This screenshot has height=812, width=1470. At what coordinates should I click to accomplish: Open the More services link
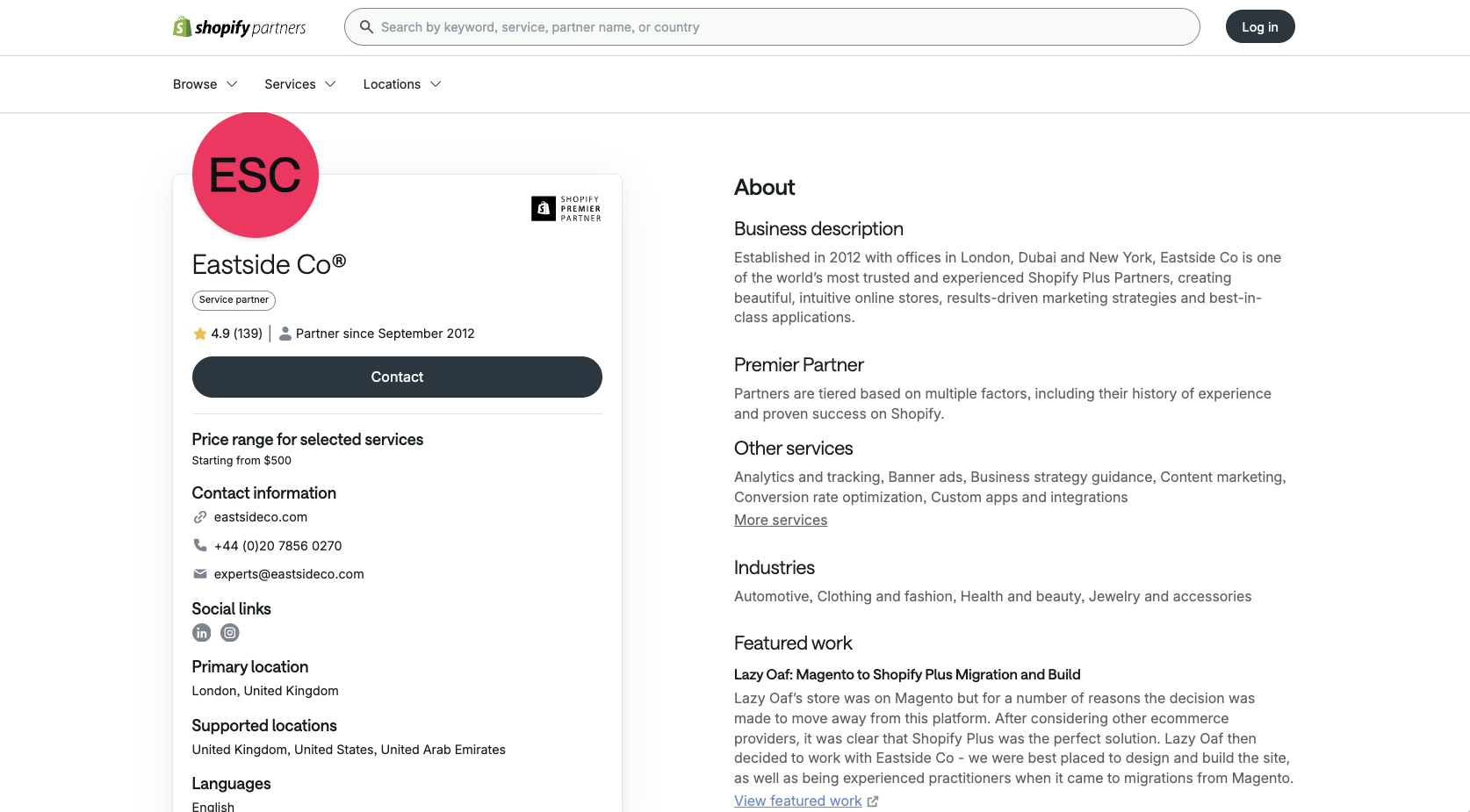point(781,520)
